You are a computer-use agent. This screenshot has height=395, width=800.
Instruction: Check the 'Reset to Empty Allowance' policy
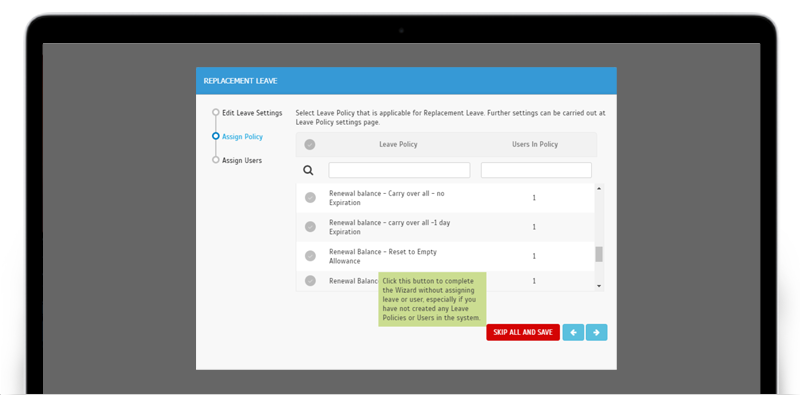point(310,256)
